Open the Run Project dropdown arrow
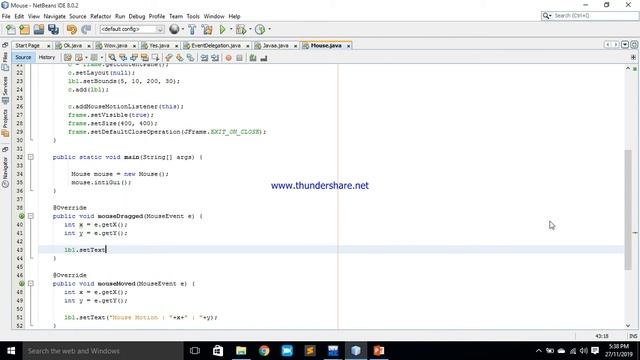 click(231, 29)
